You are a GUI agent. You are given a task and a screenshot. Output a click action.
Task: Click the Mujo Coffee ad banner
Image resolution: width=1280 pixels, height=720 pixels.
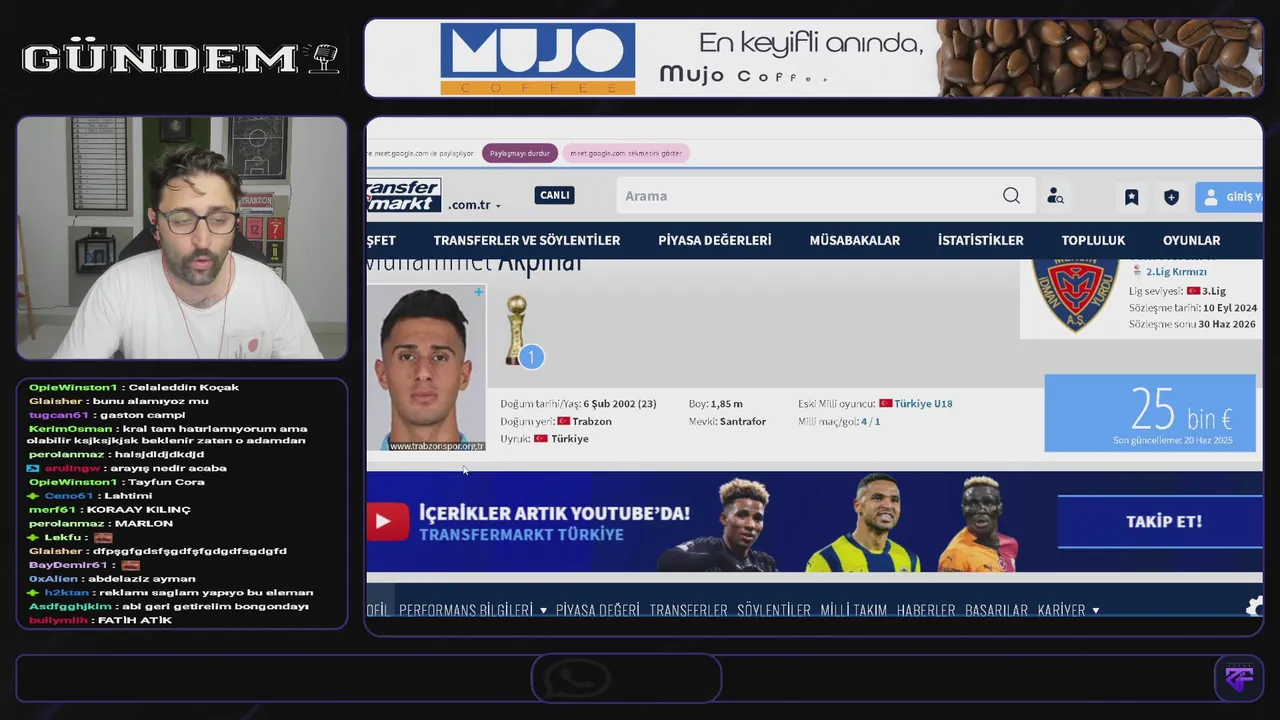point(813,58)
